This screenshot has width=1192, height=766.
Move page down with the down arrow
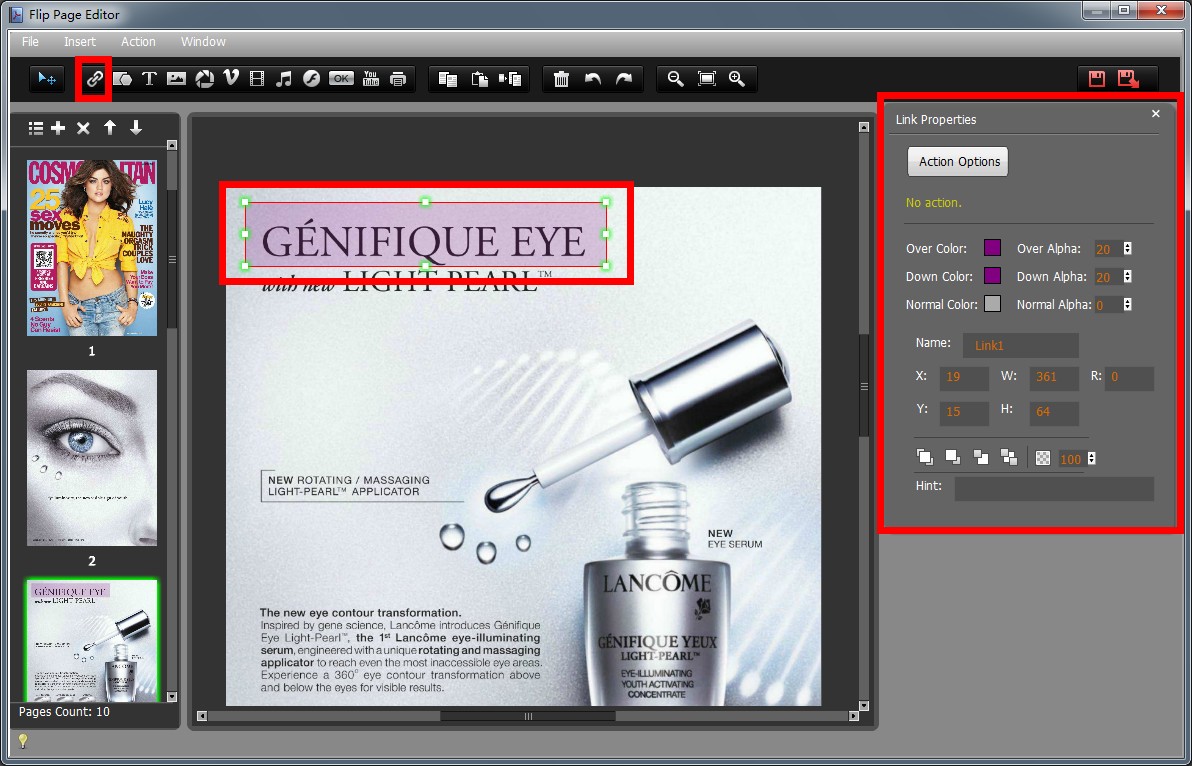[x=136, y=128]
